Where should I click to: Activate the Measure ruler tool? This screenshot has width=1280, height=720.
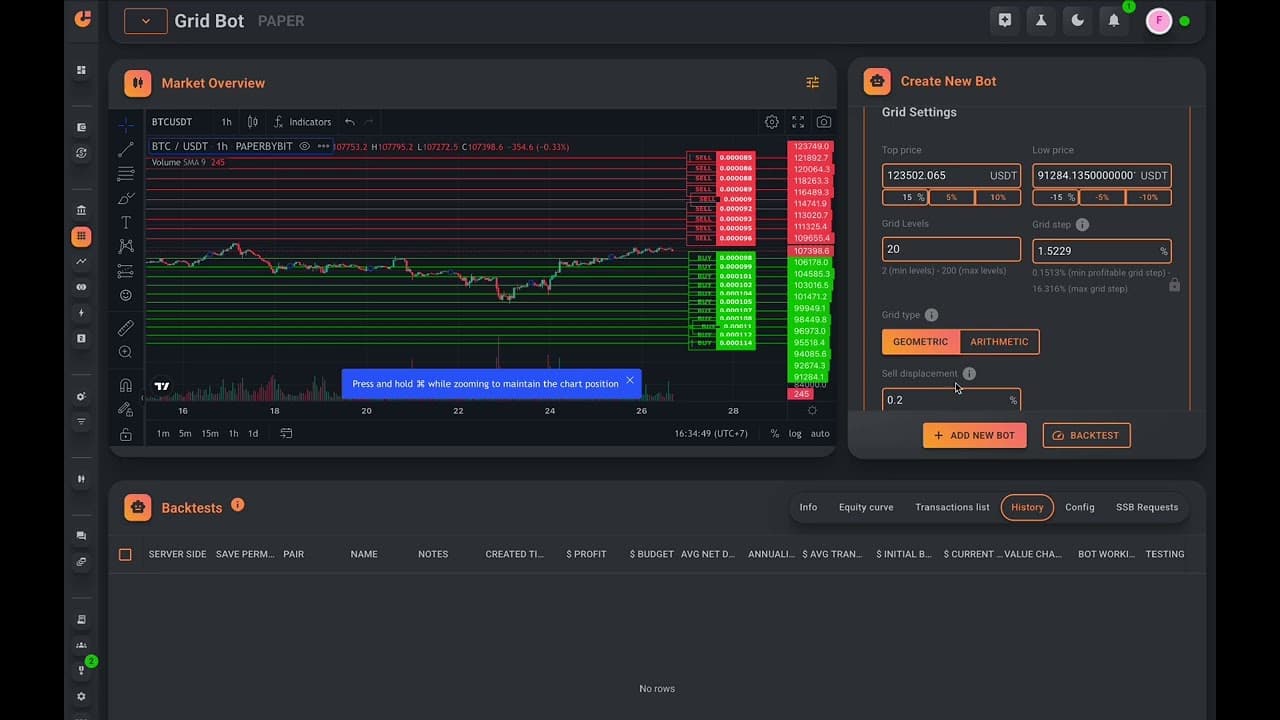coord(125,327)
